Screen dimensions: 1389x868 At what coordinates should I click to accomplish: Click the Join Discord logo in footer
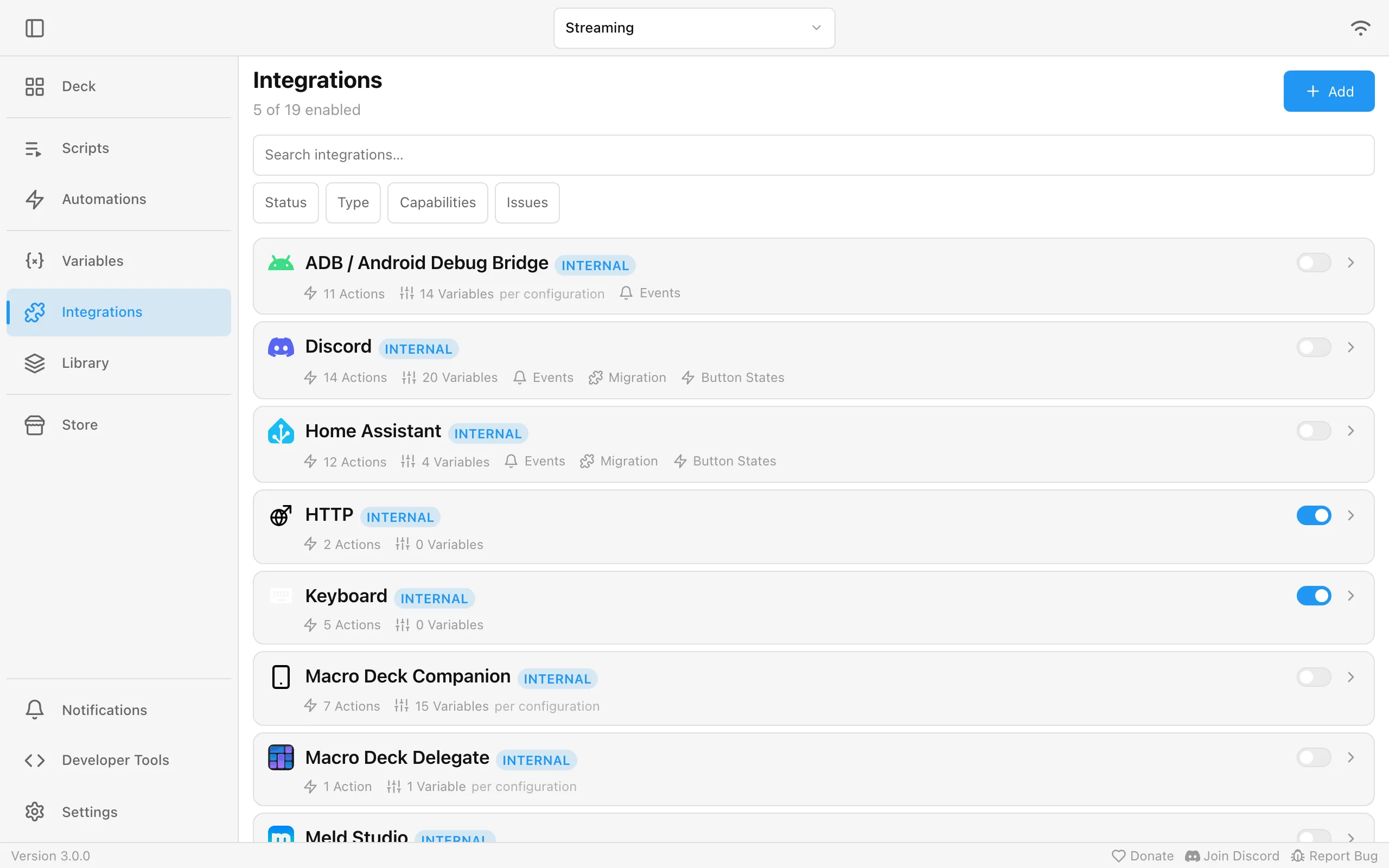1192,856
